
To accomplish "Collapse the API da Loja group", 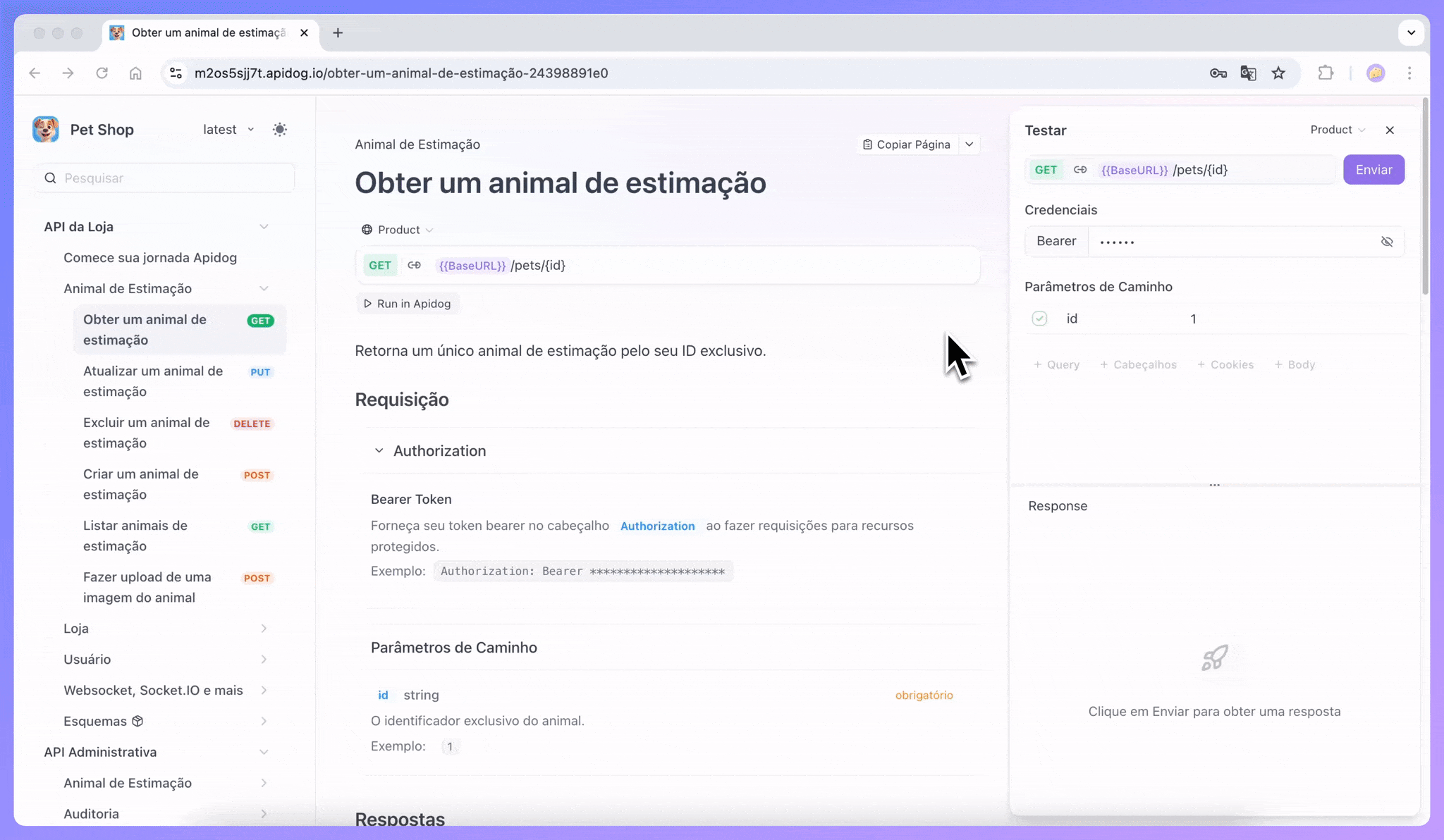I will (264, 227).
